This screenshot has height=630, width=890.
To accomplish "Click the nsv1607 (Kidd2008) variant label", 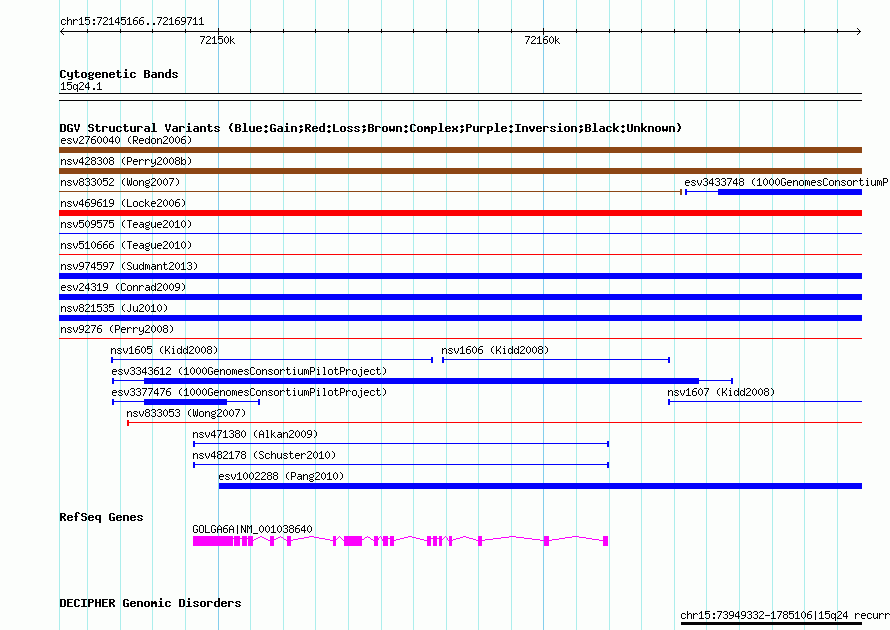I will pos(721,392).
